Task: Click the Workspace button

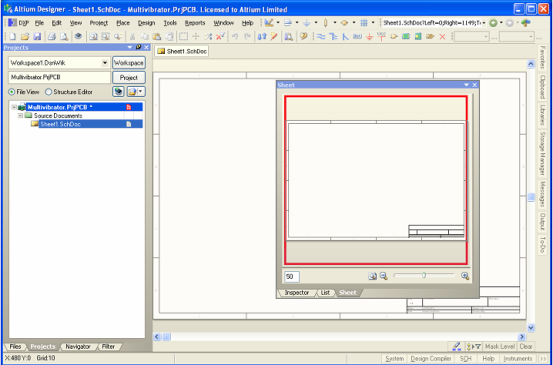Action: click(129, 63)
